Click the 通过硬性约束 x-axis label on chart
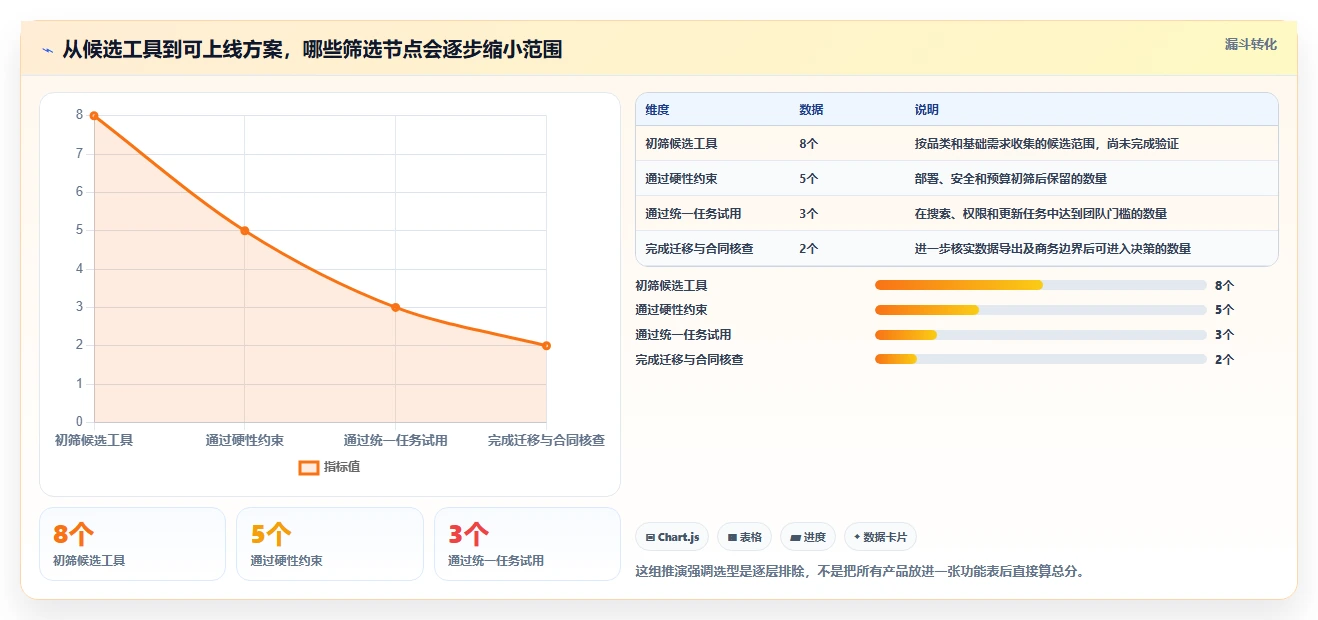The image size is (1318, 620). point(245,440)
